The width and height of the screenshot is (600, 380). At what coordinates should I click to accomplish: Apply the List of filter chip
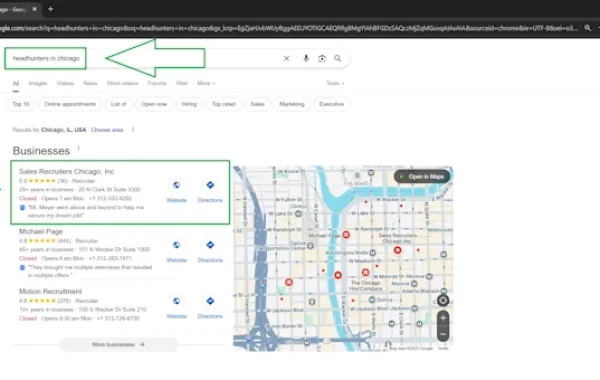118,104
